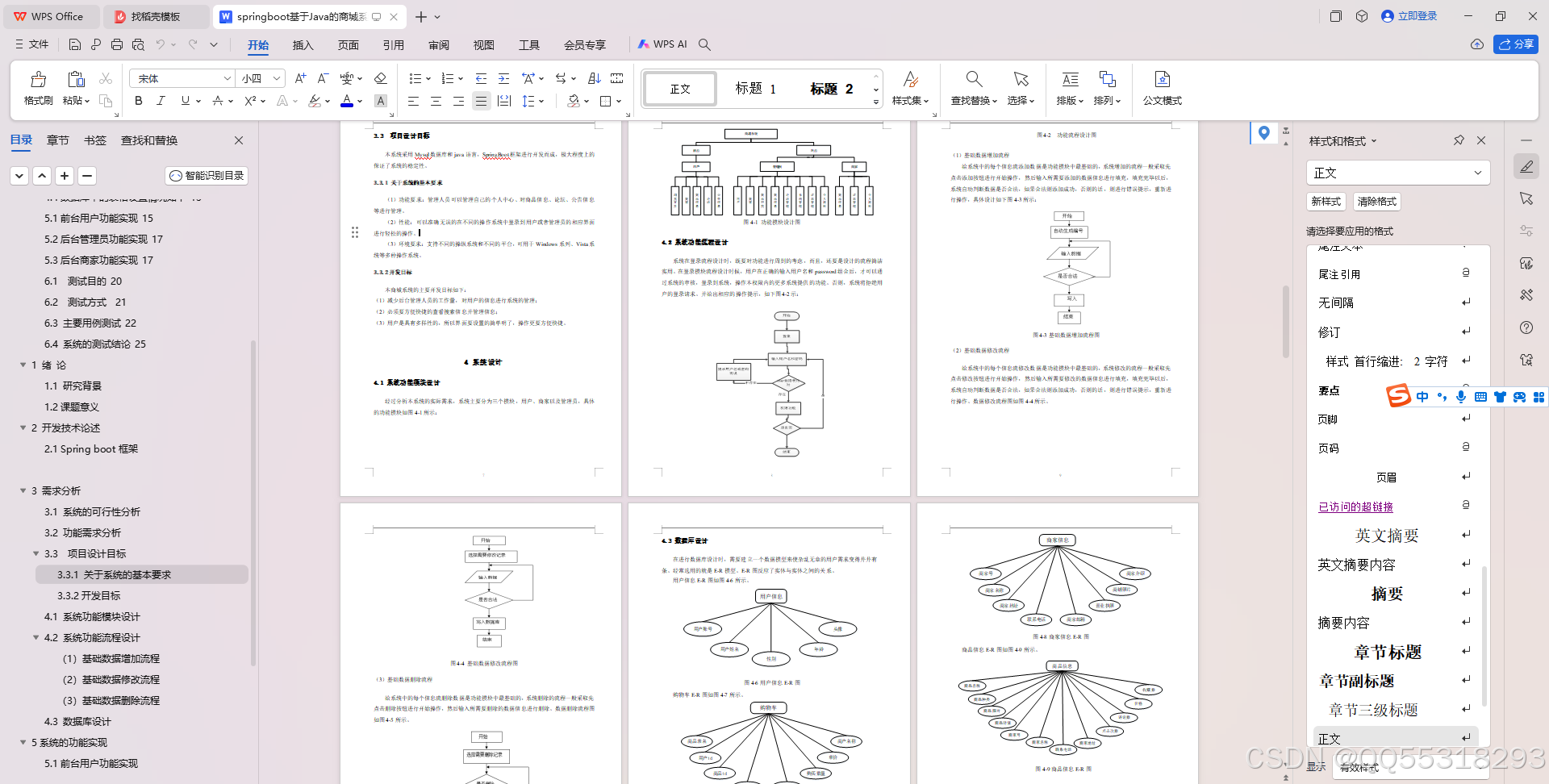Image resolution: width=1549 pixels, height=784 pixels.
Task: Click the shading fill bucket icon
Action: [x=573, y=101]
